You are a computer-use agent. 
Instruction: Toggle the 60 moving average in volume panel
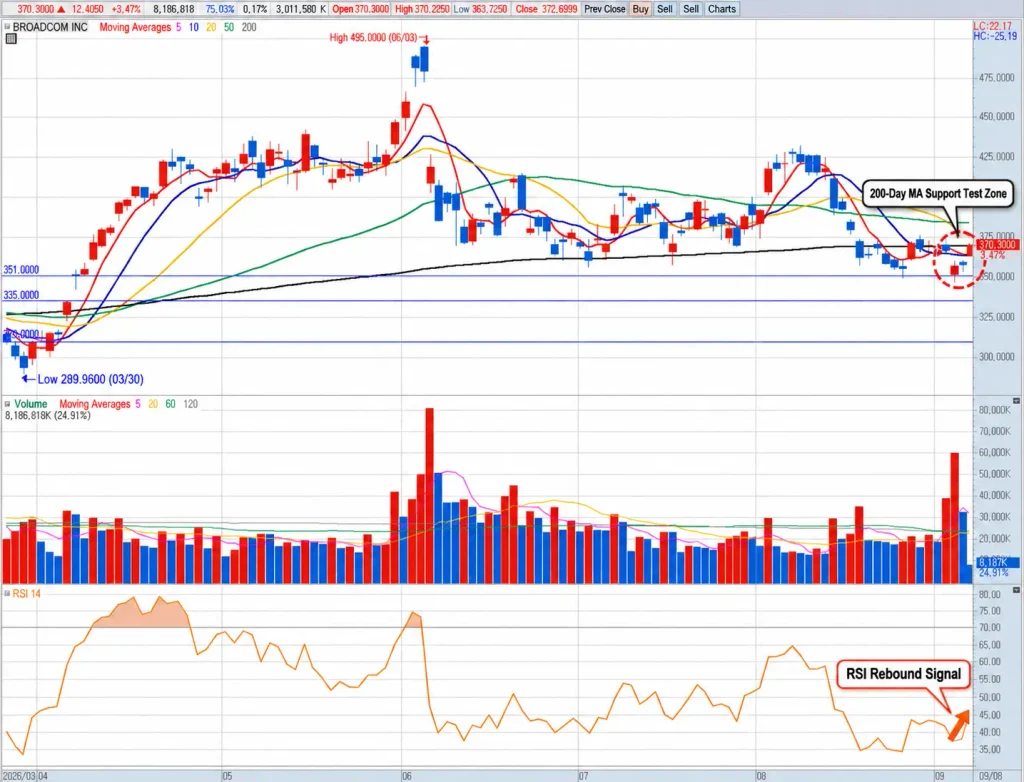point(170,404)
